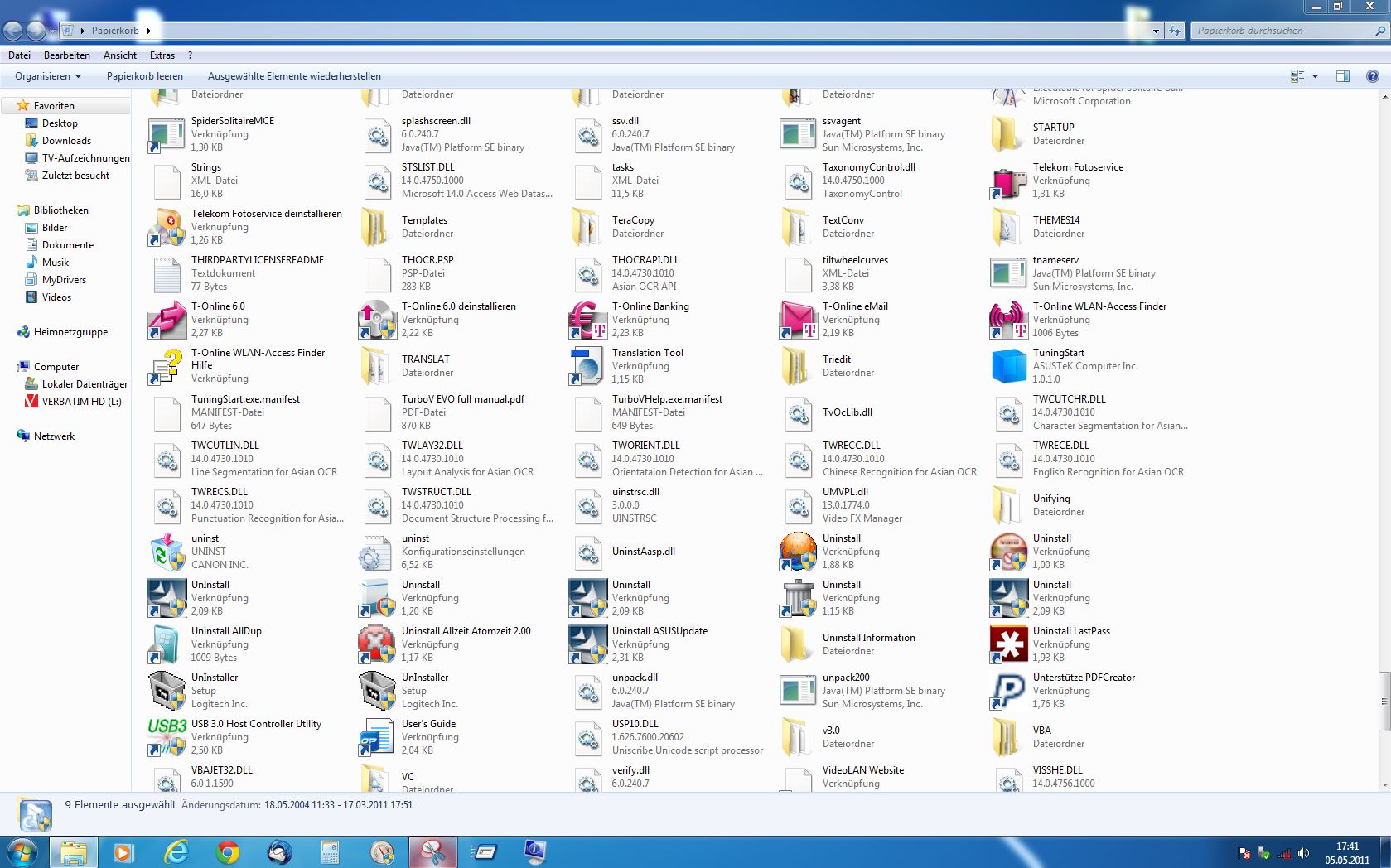
Task: Open the view options dropdown arrow
Action: coord(1315,76)
